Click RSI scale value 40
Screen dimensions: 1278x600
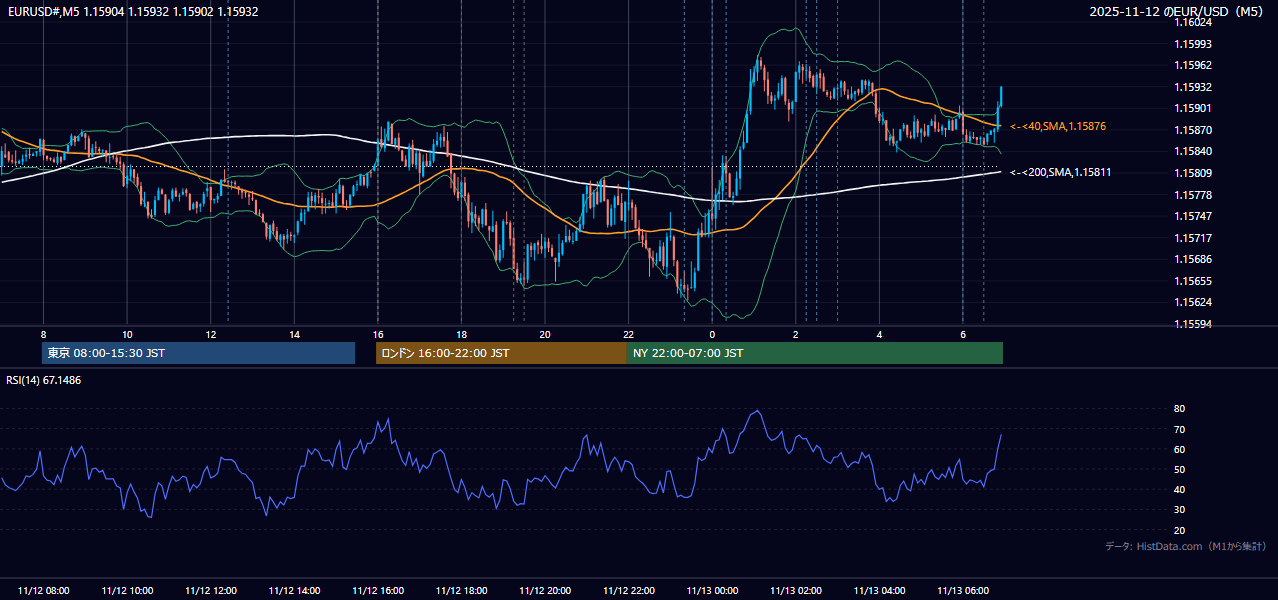click(x=1179, y=490)
